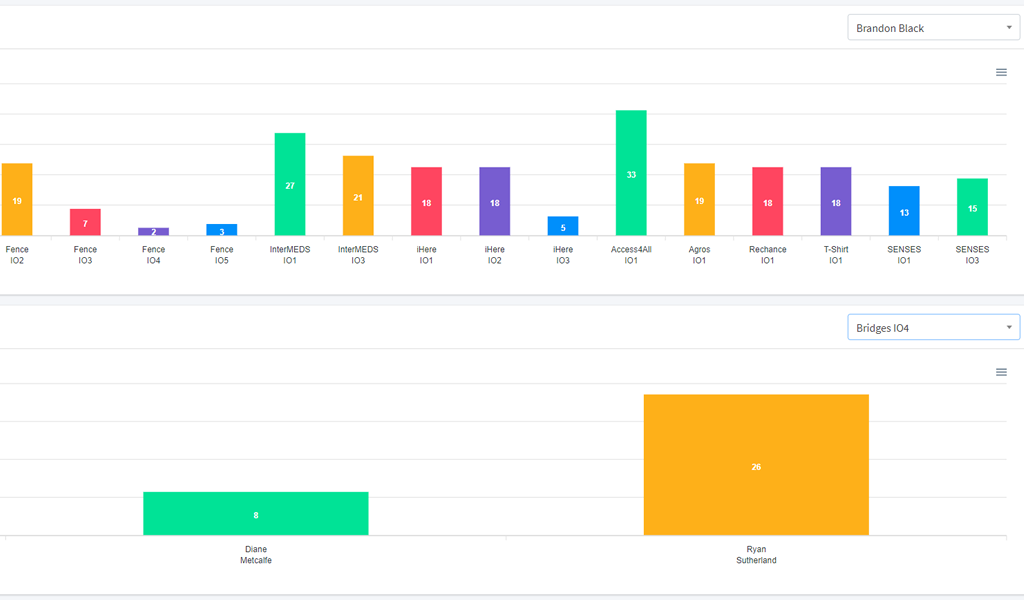Click the Ryan Sutherland axis label
The height and width of the screenshot is (600, 1024).
click(756, 555)
